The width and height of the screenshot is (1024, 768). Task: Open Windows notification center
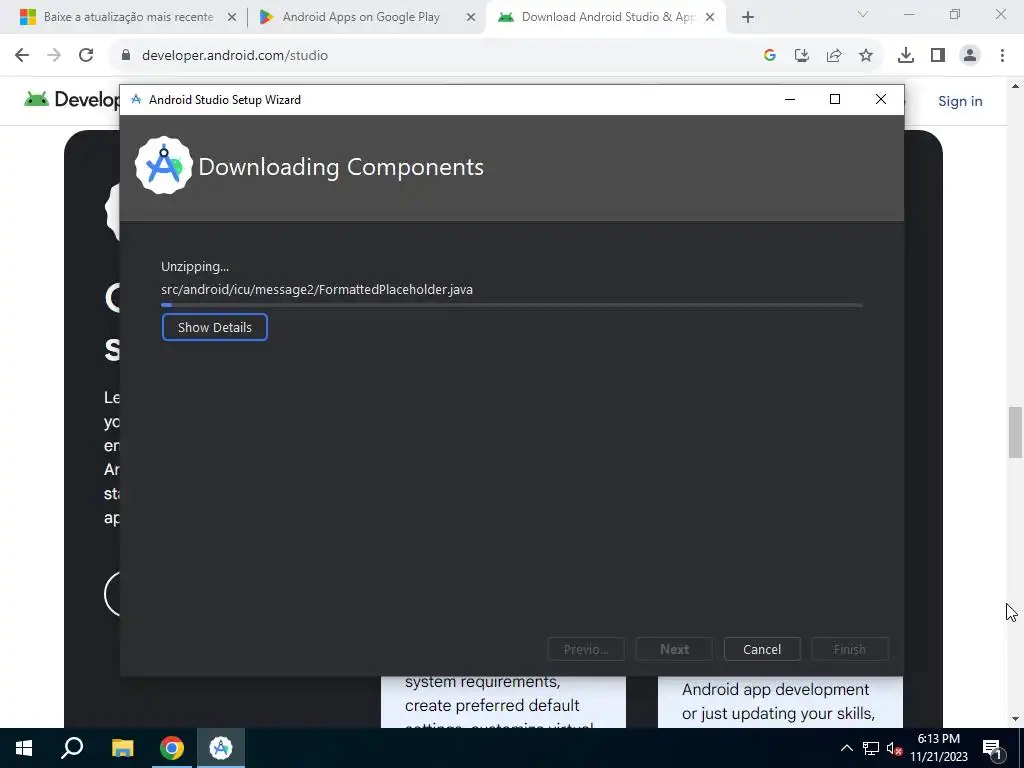pyautogui.click(x=992, y=748)
